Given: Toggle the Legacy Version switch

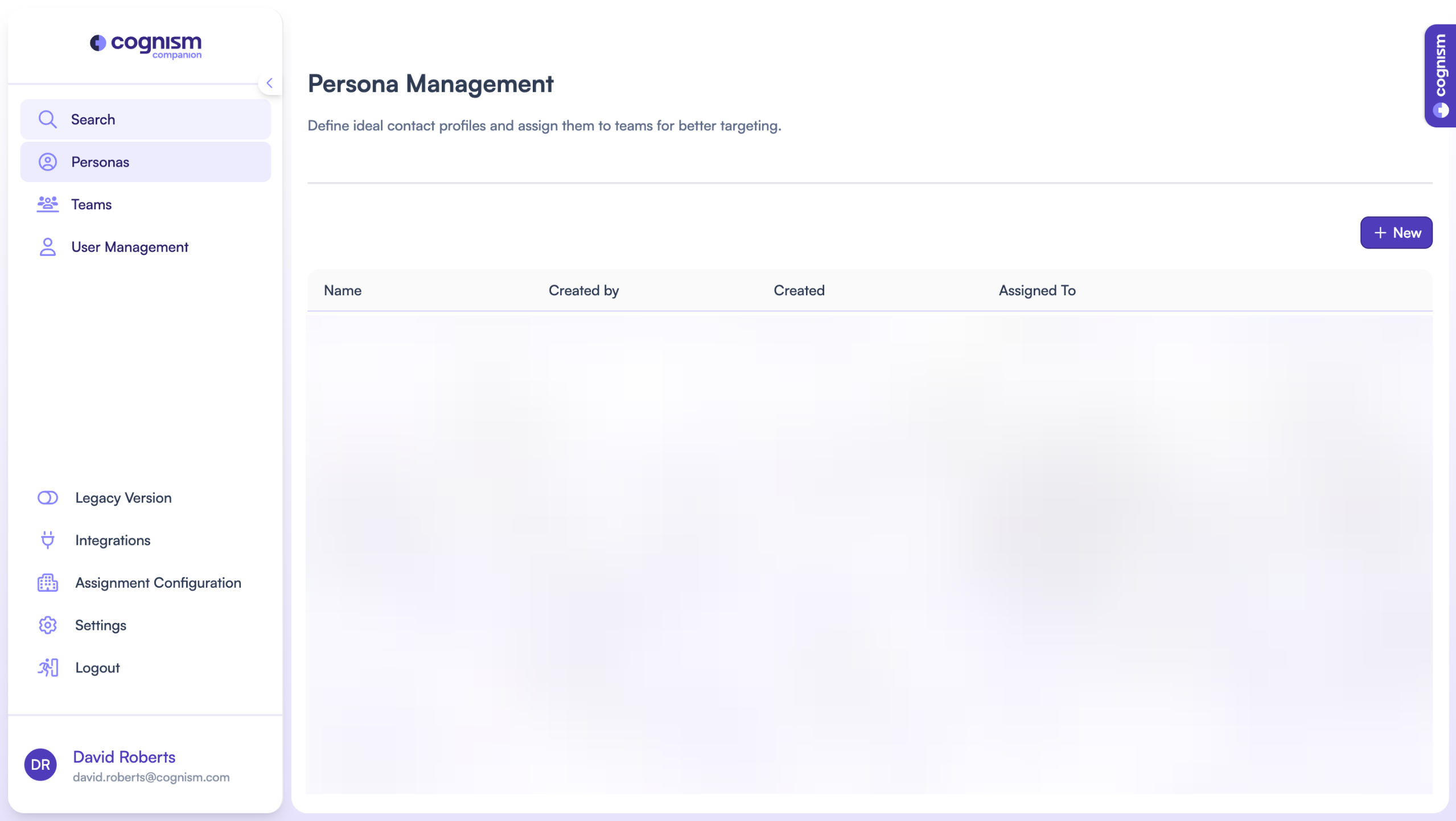Looking at the screenshot, I should click(x=47, y=498).
